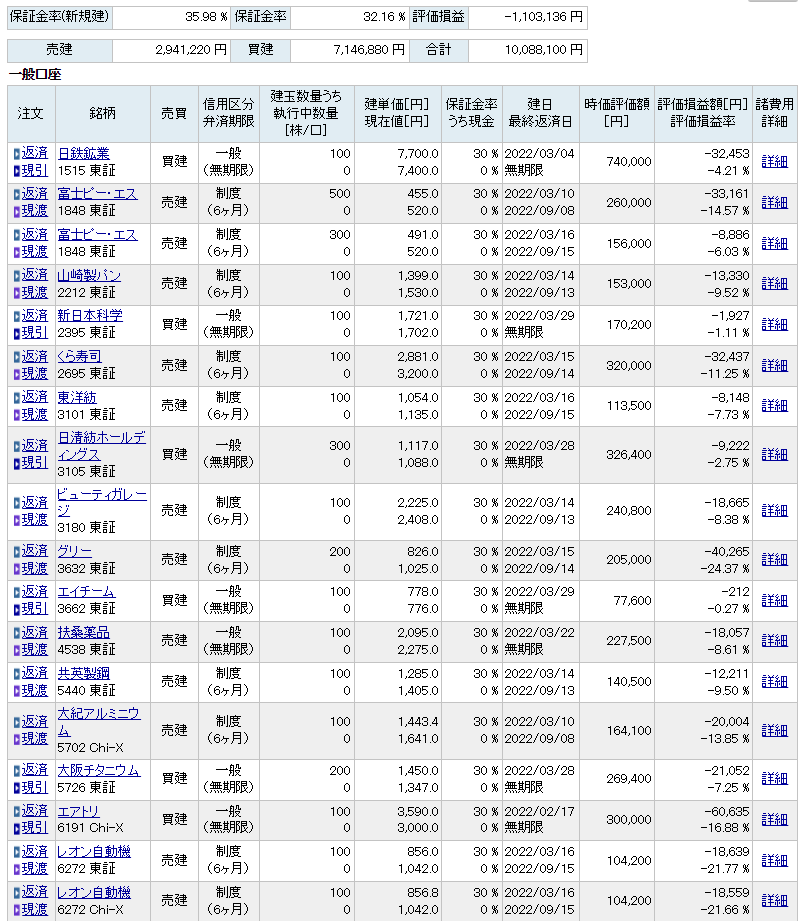Show 詳細 for the 大紀アルミニウム row
This screenshot has height=921, width=805.
point(774,730)
